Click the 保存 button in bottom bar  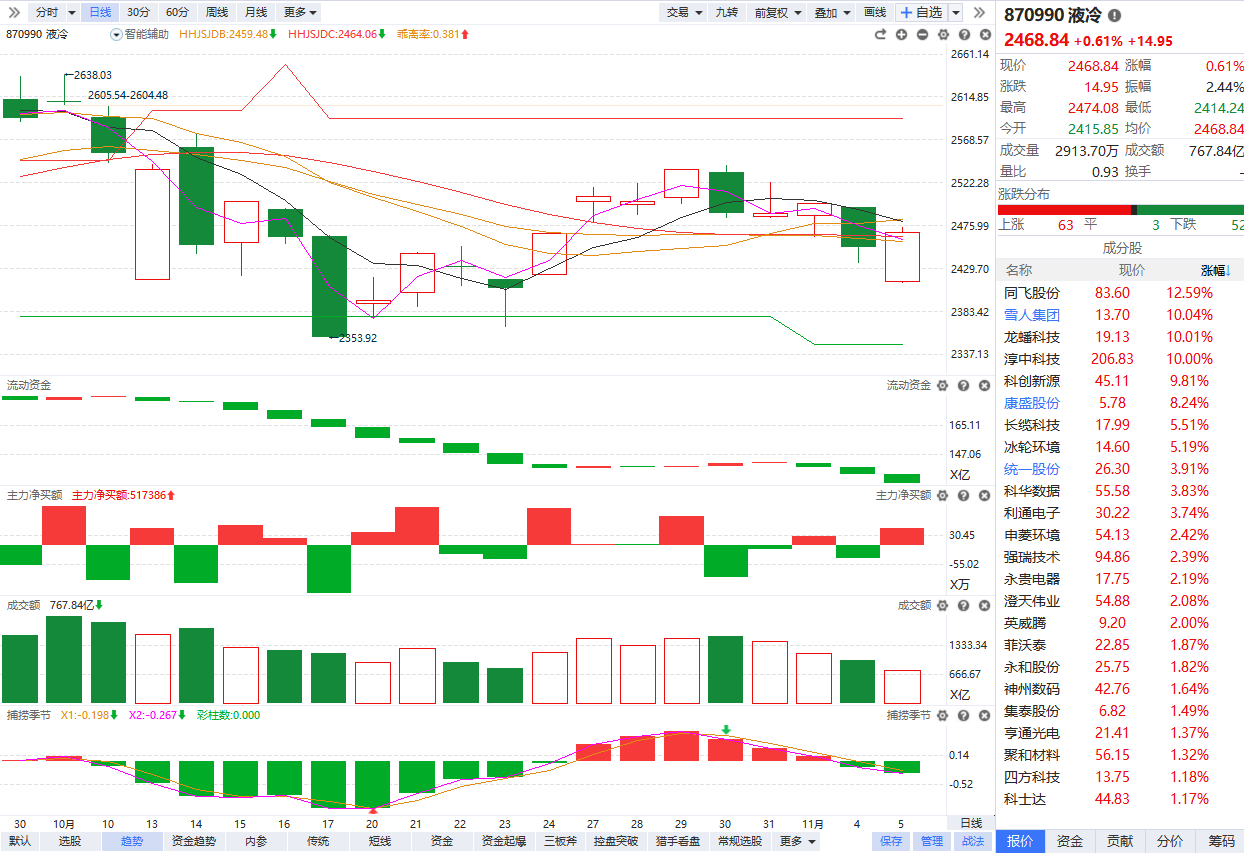click(x=891, y=841)
